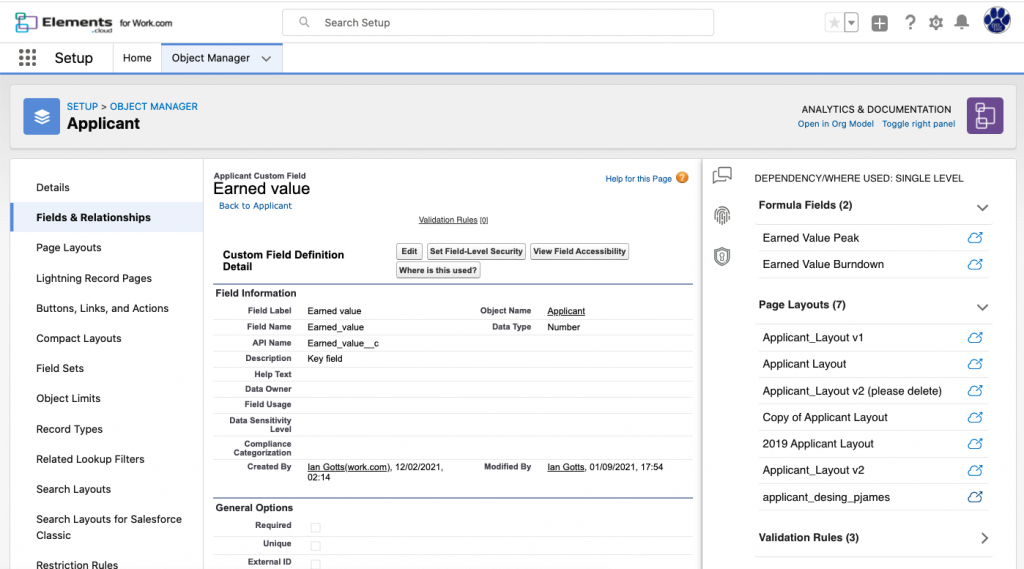The width and height of the screenshot is (1024, 569).
Task: Click the Back to Applicant link
Action: point(255,206)
